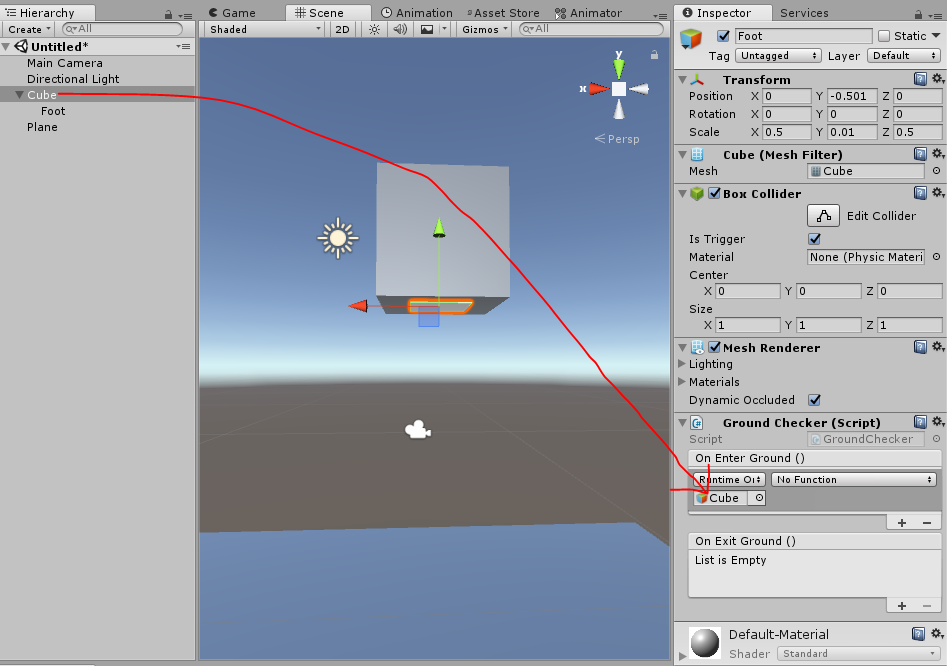This screenshot has height=666, width=947.
Task: Open the Shaded draw mode dropdown
Action: click(265, 29)
